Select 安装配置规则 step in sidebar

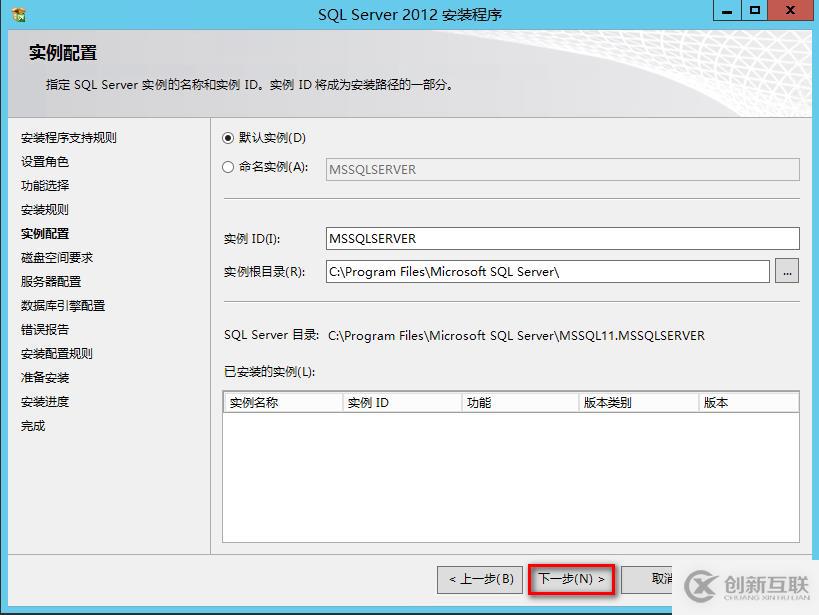[57, 354]
